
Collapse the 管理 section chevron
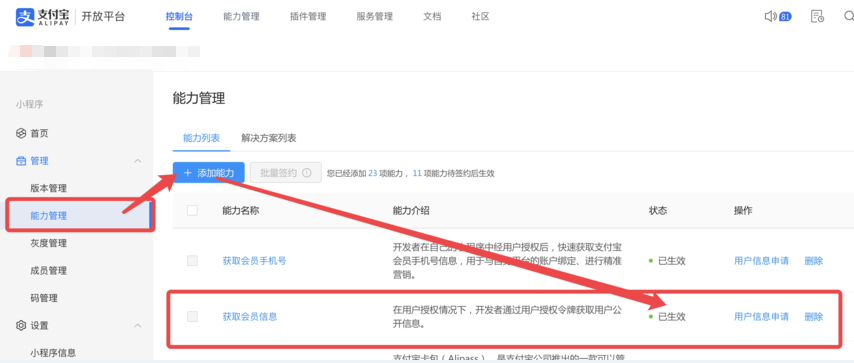click(x=138, y=161)
